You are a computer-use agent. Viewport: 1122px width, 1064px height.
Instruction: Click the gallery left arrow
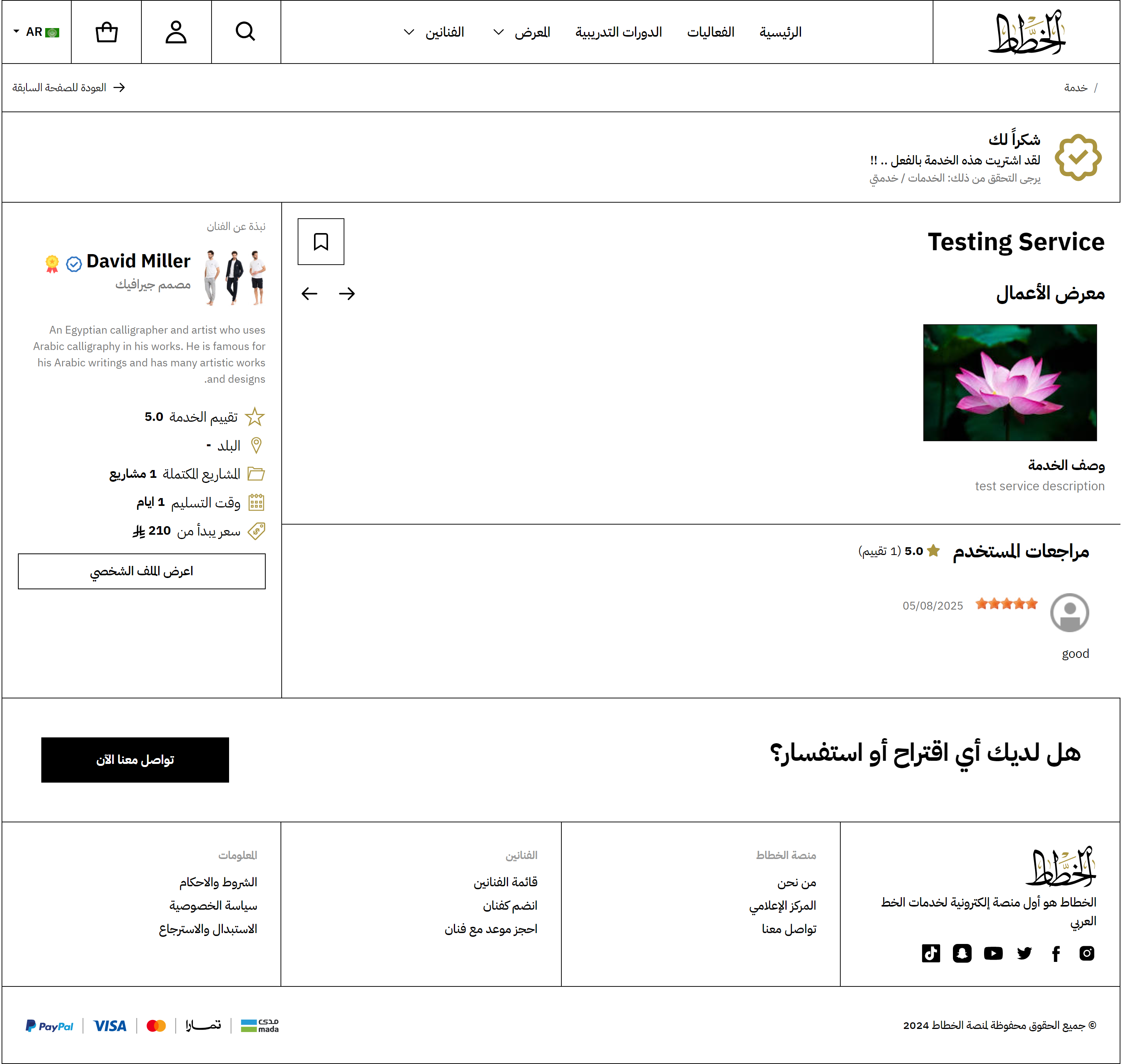(x=310, y=294)
